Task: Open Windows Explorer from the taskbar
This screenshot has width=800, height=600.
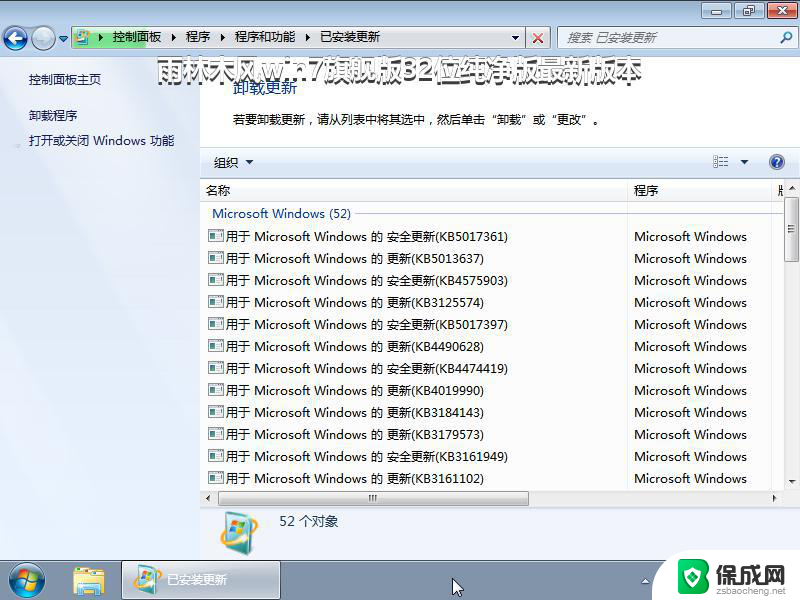Action: (x=88, y=581)
